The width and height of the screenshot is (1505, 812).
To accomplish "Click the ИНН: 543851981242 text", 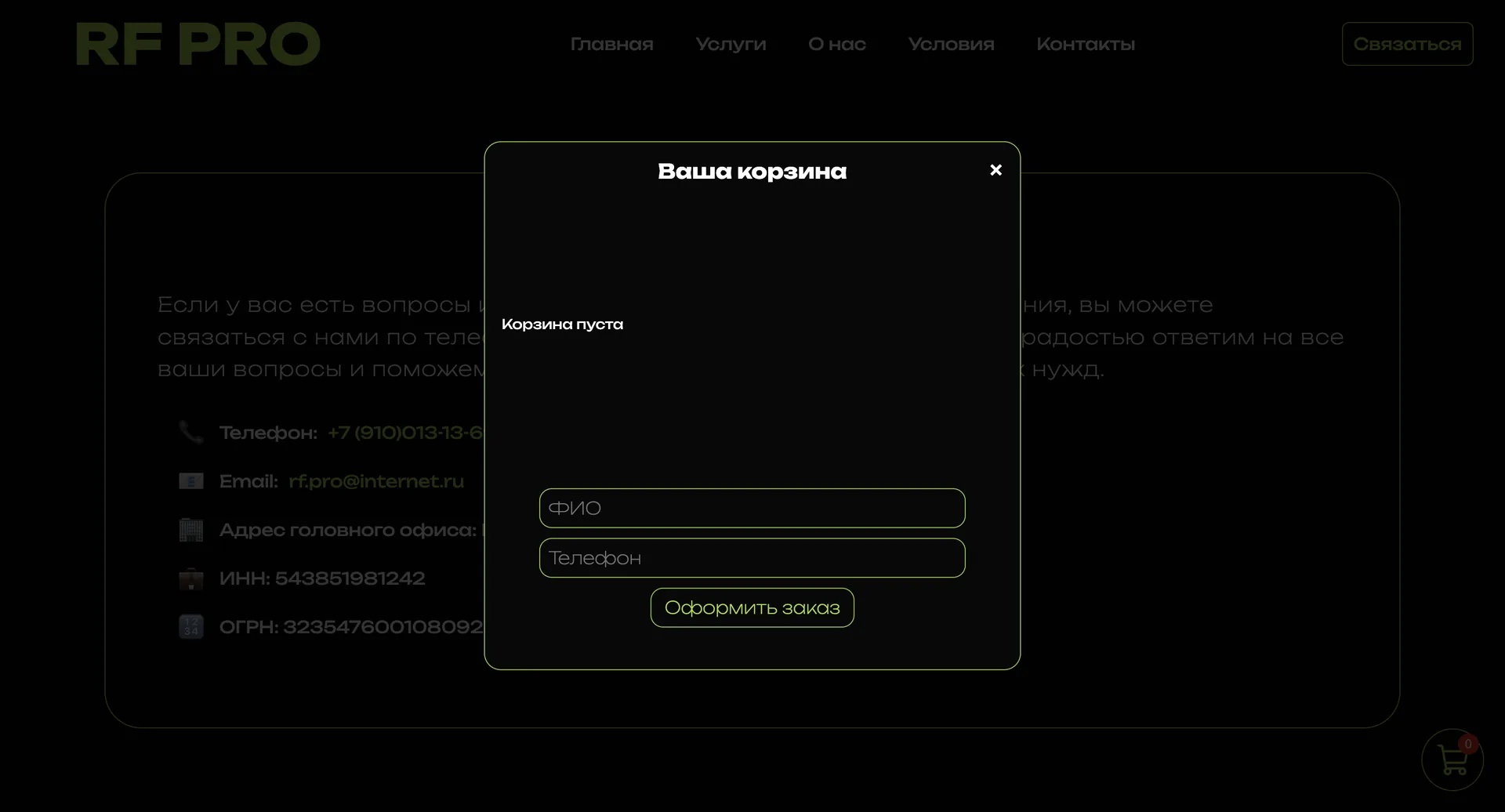I will pyautogui.click(x=322, y=578).
